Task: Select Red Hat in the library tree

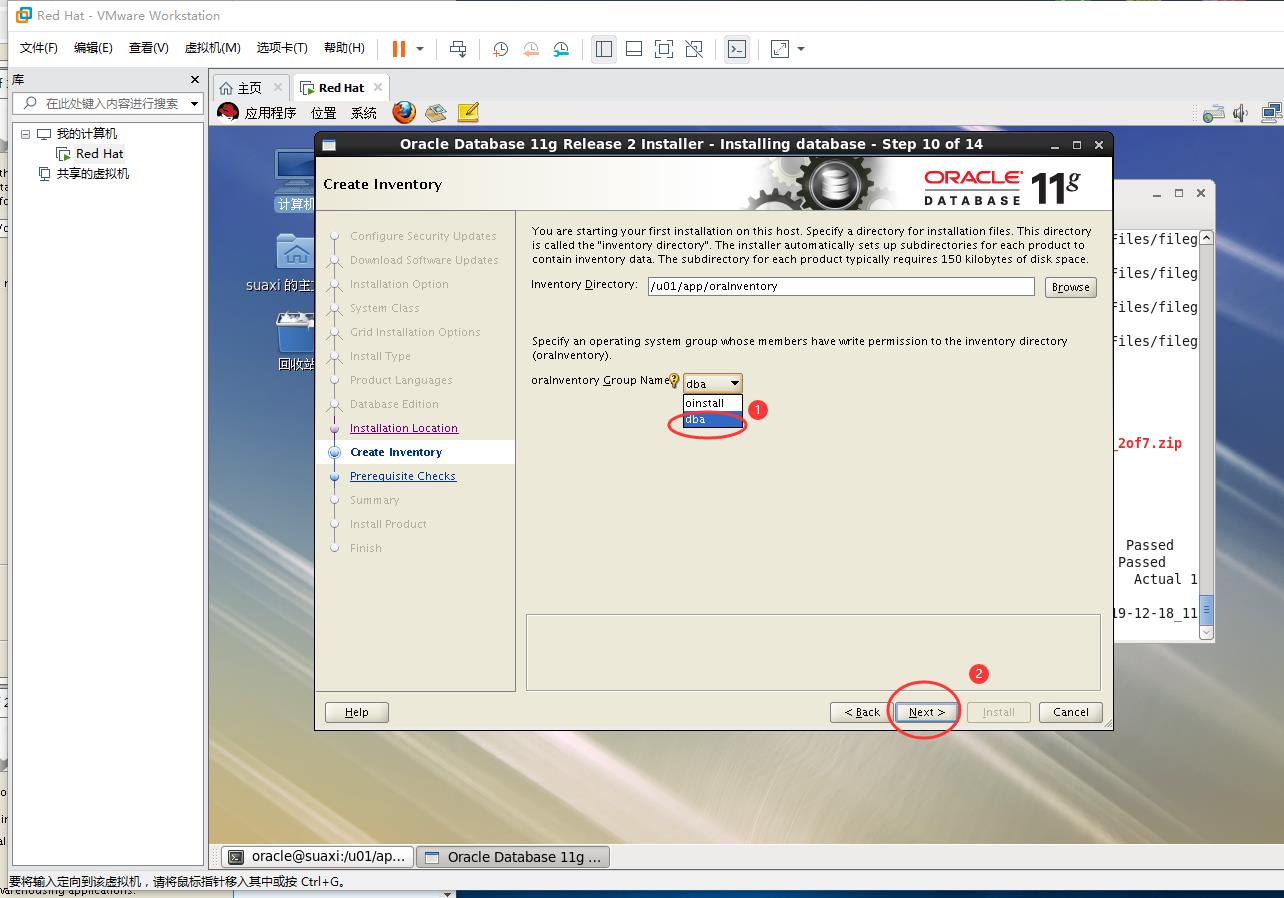Action: point(99,154)
